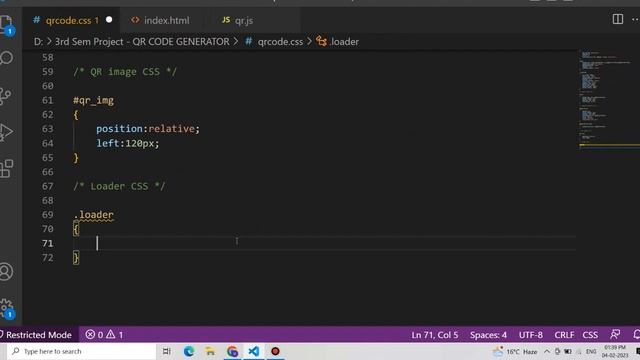Open Task View on the taskbar
Image resolution: width=640 pixels, height=360 pixels.
point(167,351)
